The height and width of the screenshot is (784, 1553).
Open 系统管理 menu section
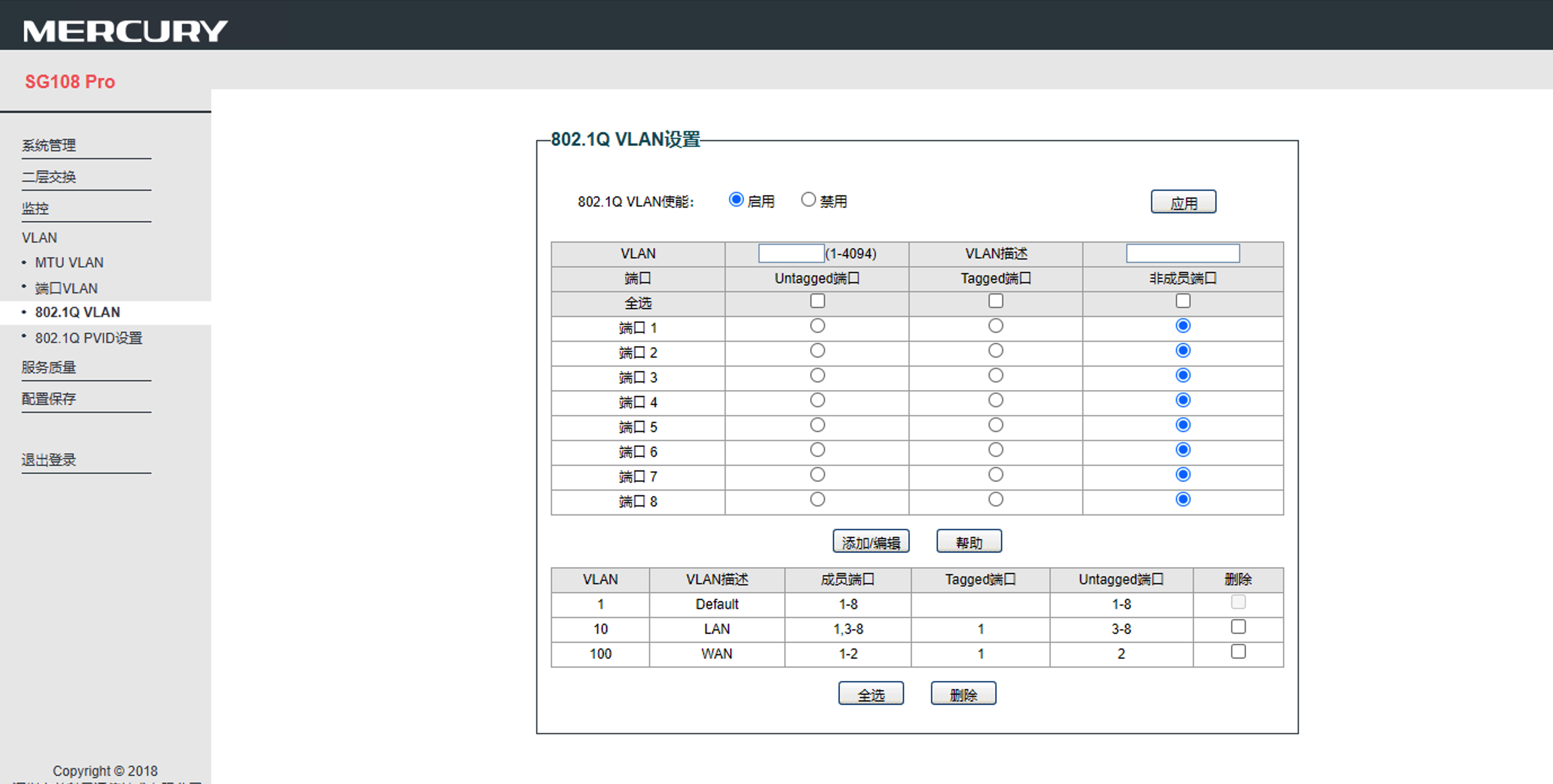click(x=49, y=145)
